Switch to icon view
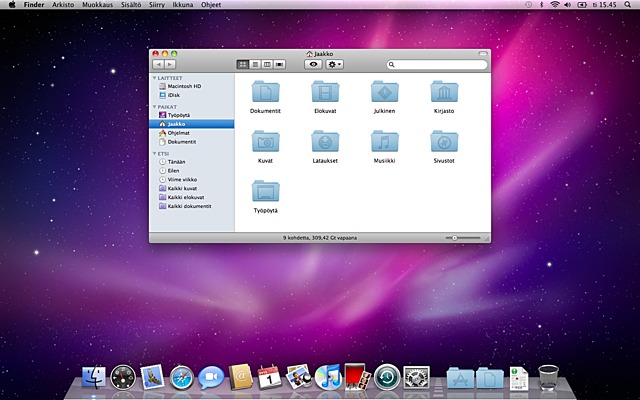The width and height of the screenshot is (640, 400). pos(243,64)
